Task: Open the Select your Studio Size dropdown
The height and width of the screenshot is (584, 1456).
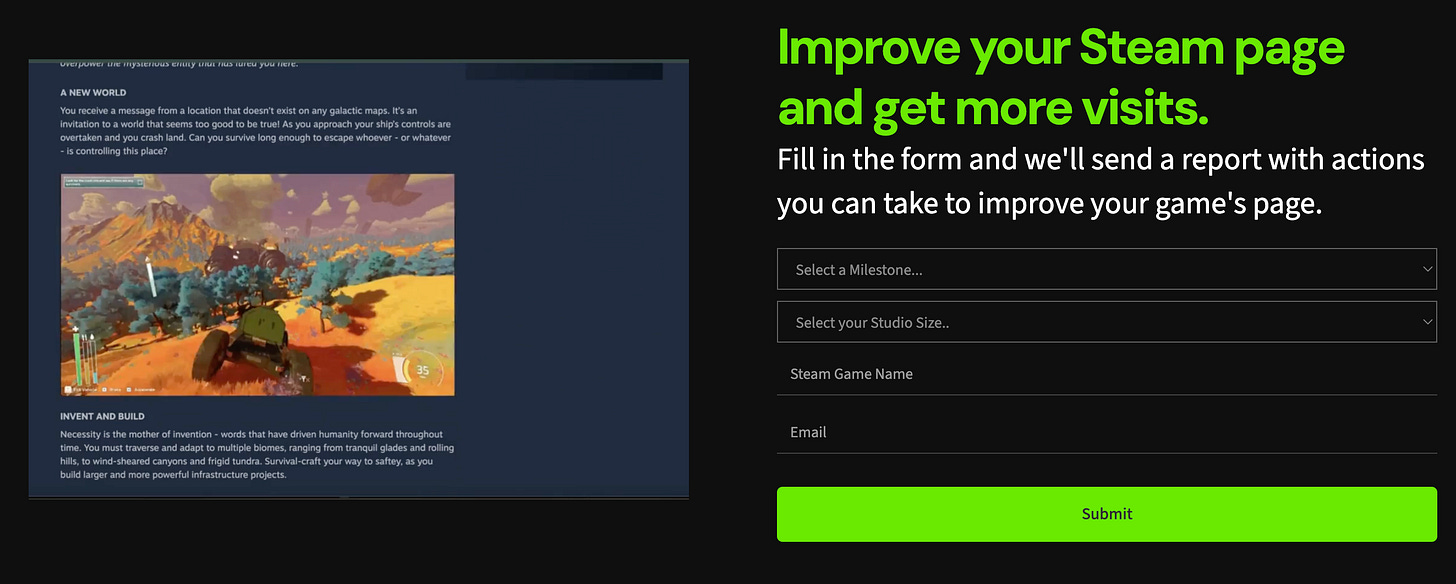Action: (1106, 322)
